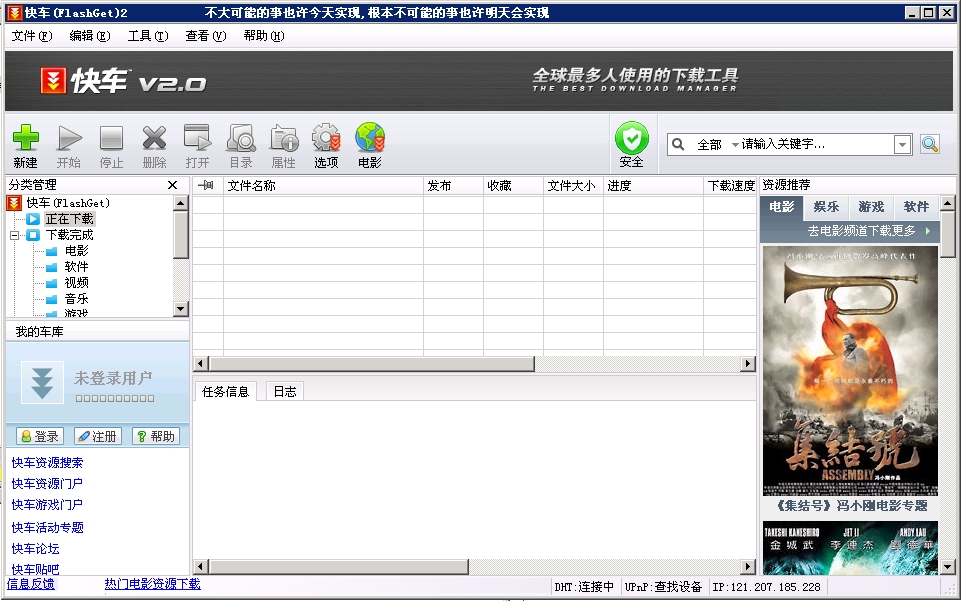This screenshot has width=961, height=601.
Task: Open the 快车游戏门户 link
Action: (x=47, y=504)
